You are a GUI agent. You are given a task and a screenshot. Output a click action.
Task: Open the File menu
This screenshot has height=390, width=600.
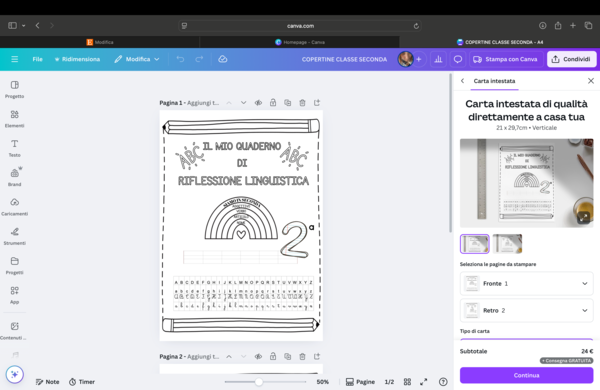[38, 59]
